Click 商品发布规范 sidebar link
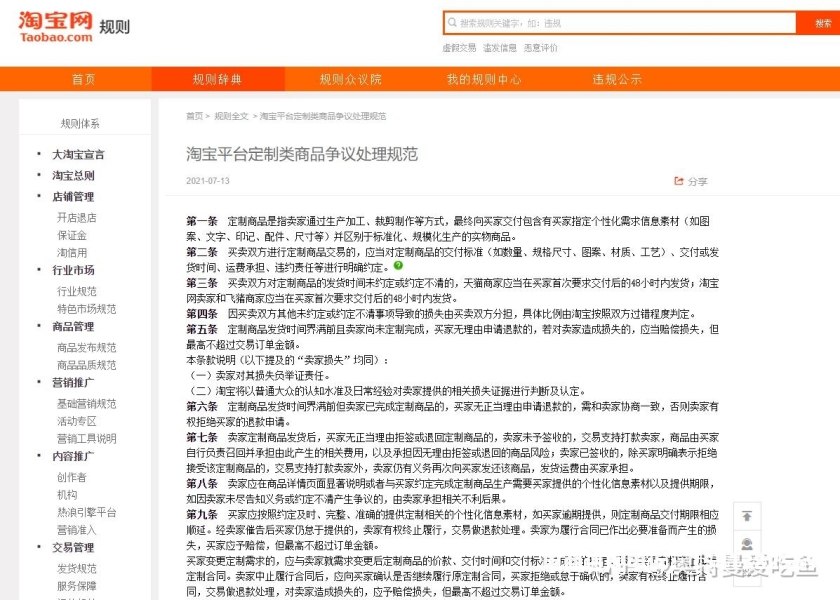Viewport: 840px width, 600px height. [86, 347]
